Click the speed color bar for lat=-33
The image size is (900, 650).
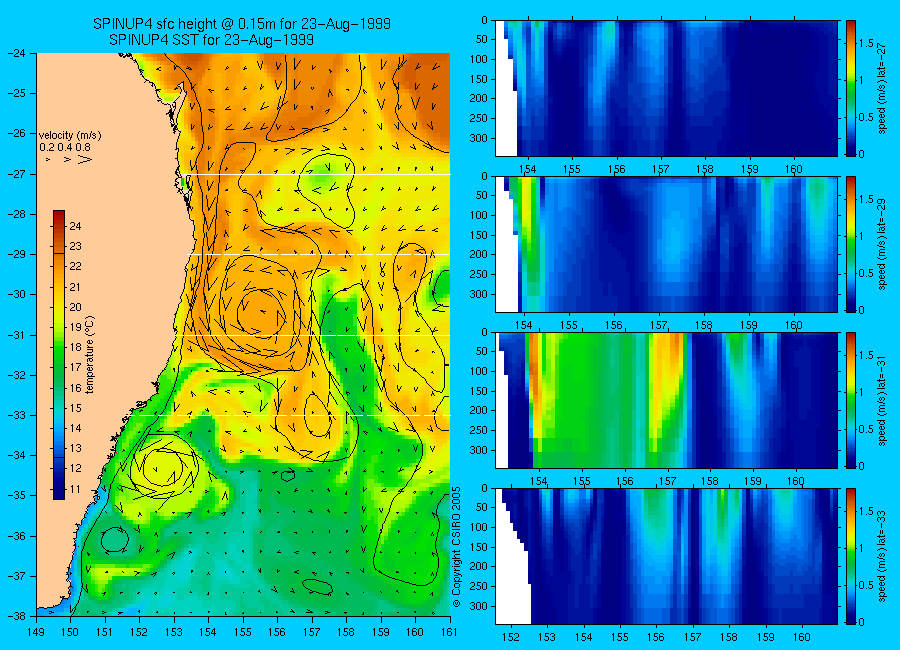click(x=850, y=556)
